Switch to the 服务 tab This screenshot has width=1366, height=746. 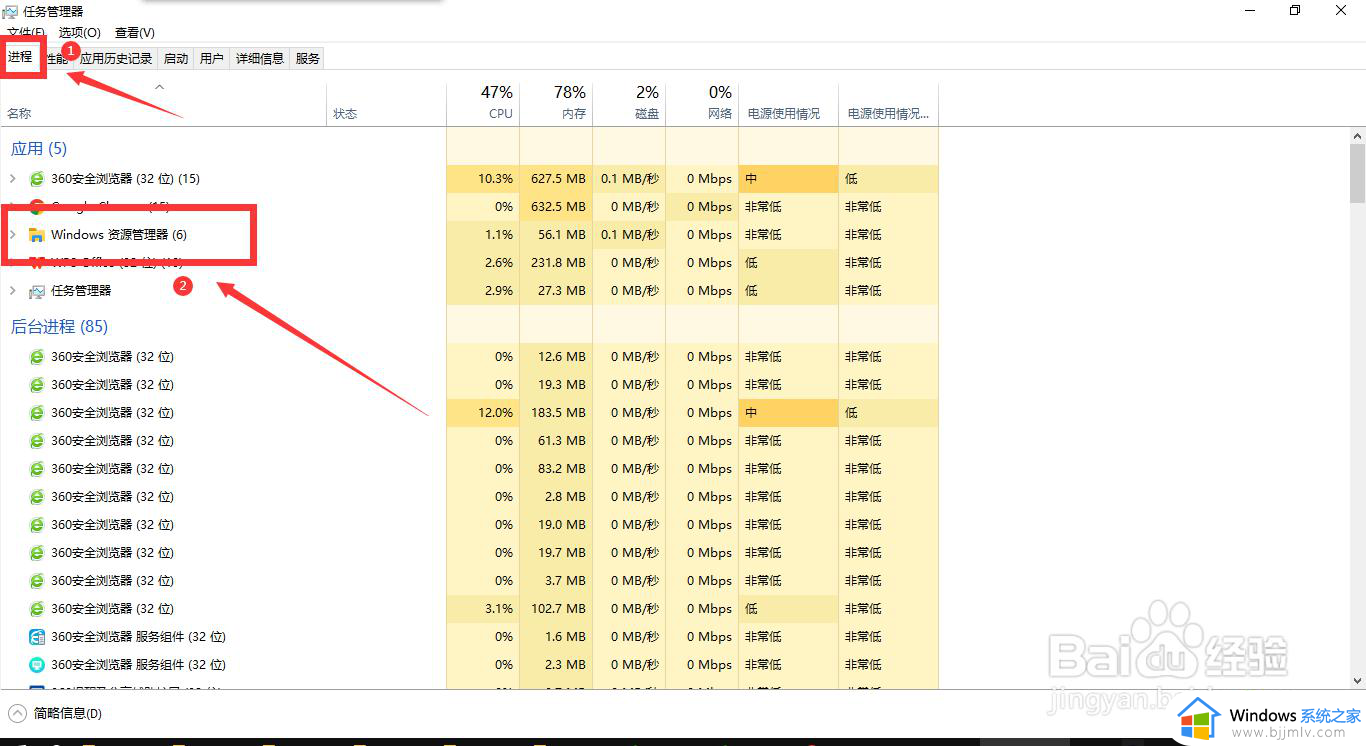click(x=308, y=59)
